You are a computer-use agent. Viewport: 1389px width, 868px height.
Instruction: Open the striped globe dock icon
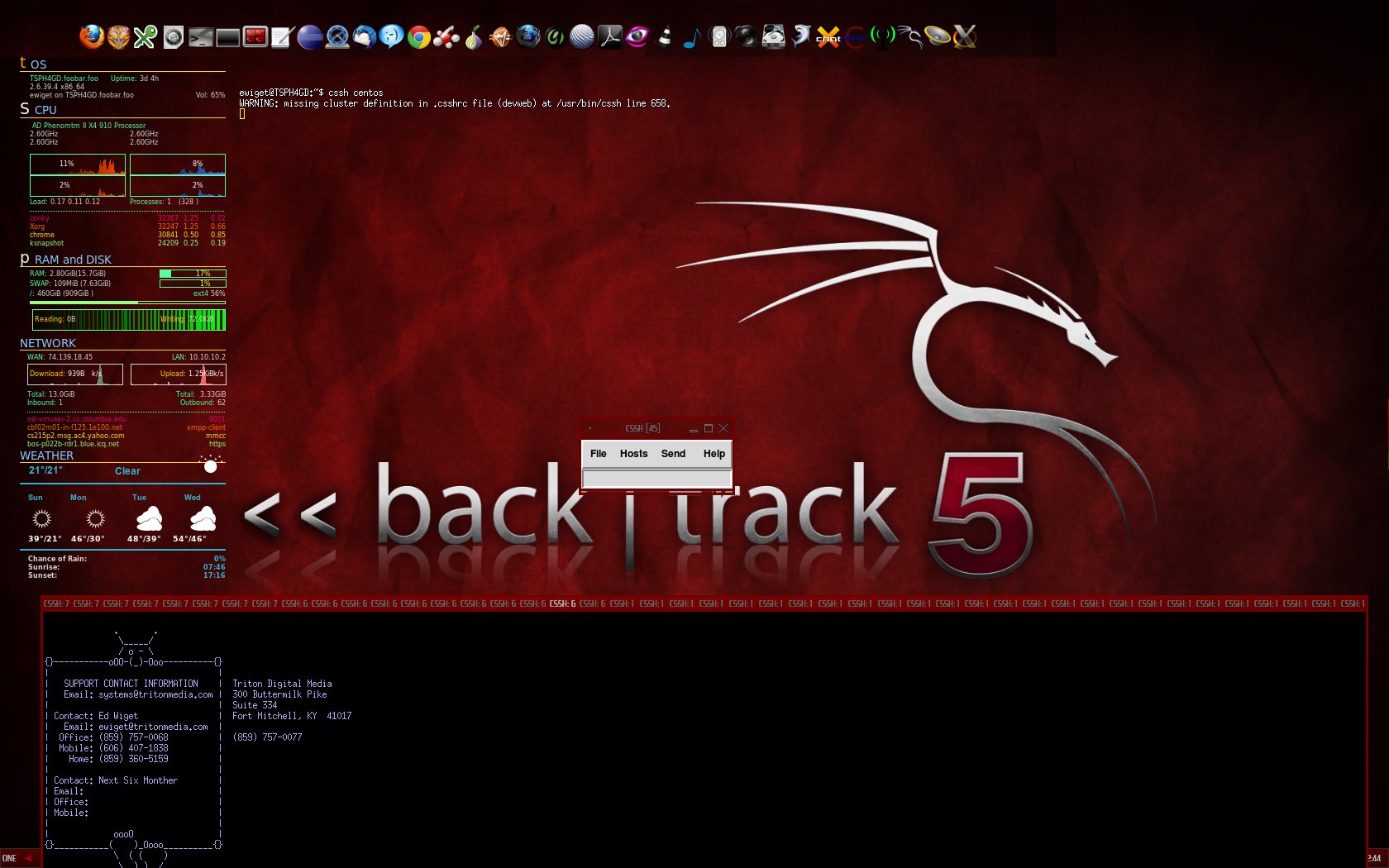click(x=583, y=37)
